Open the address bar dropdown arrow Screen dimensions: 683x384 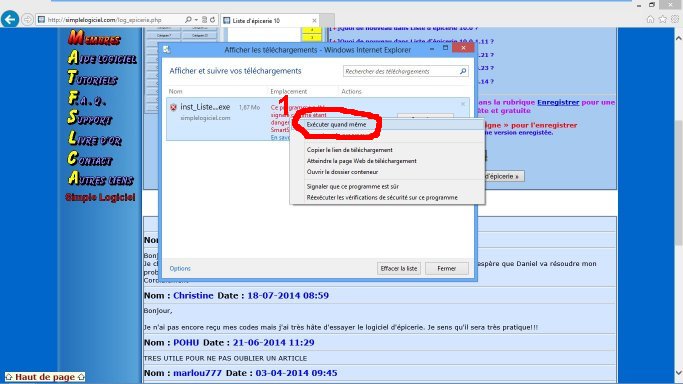tap(196, 20)
